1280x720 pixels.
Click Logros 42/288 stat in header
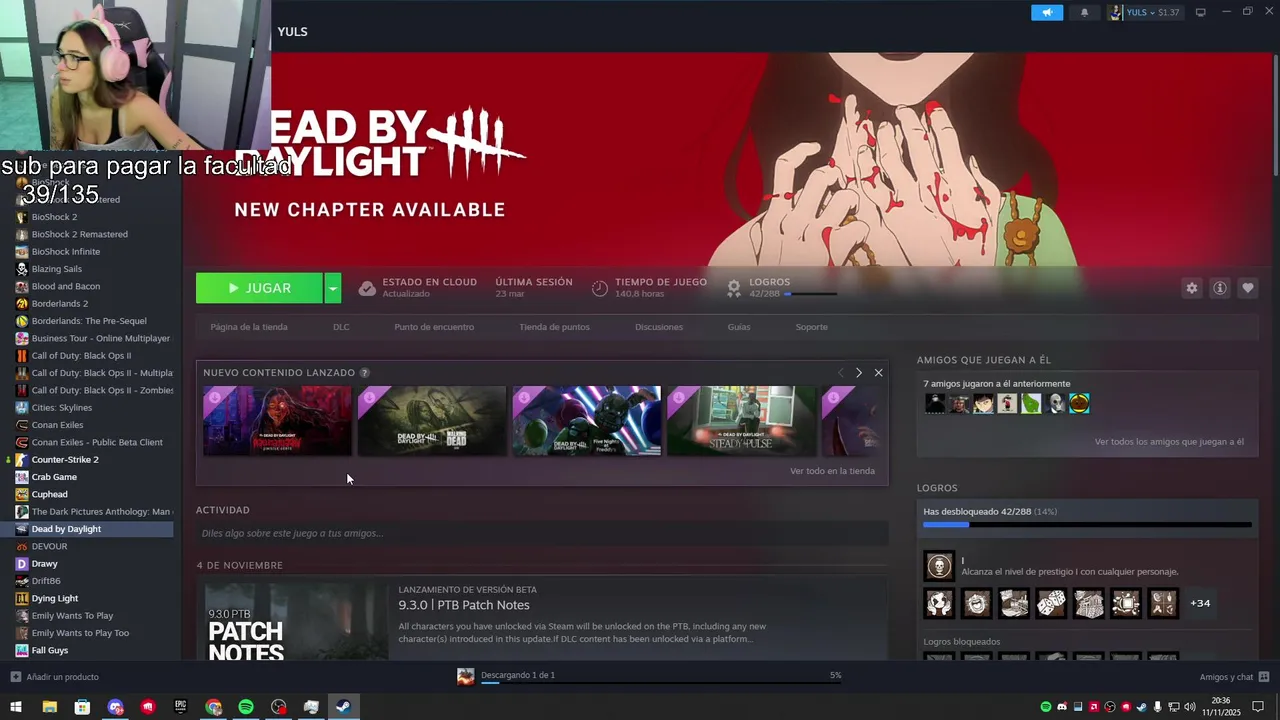coord(781,288)
